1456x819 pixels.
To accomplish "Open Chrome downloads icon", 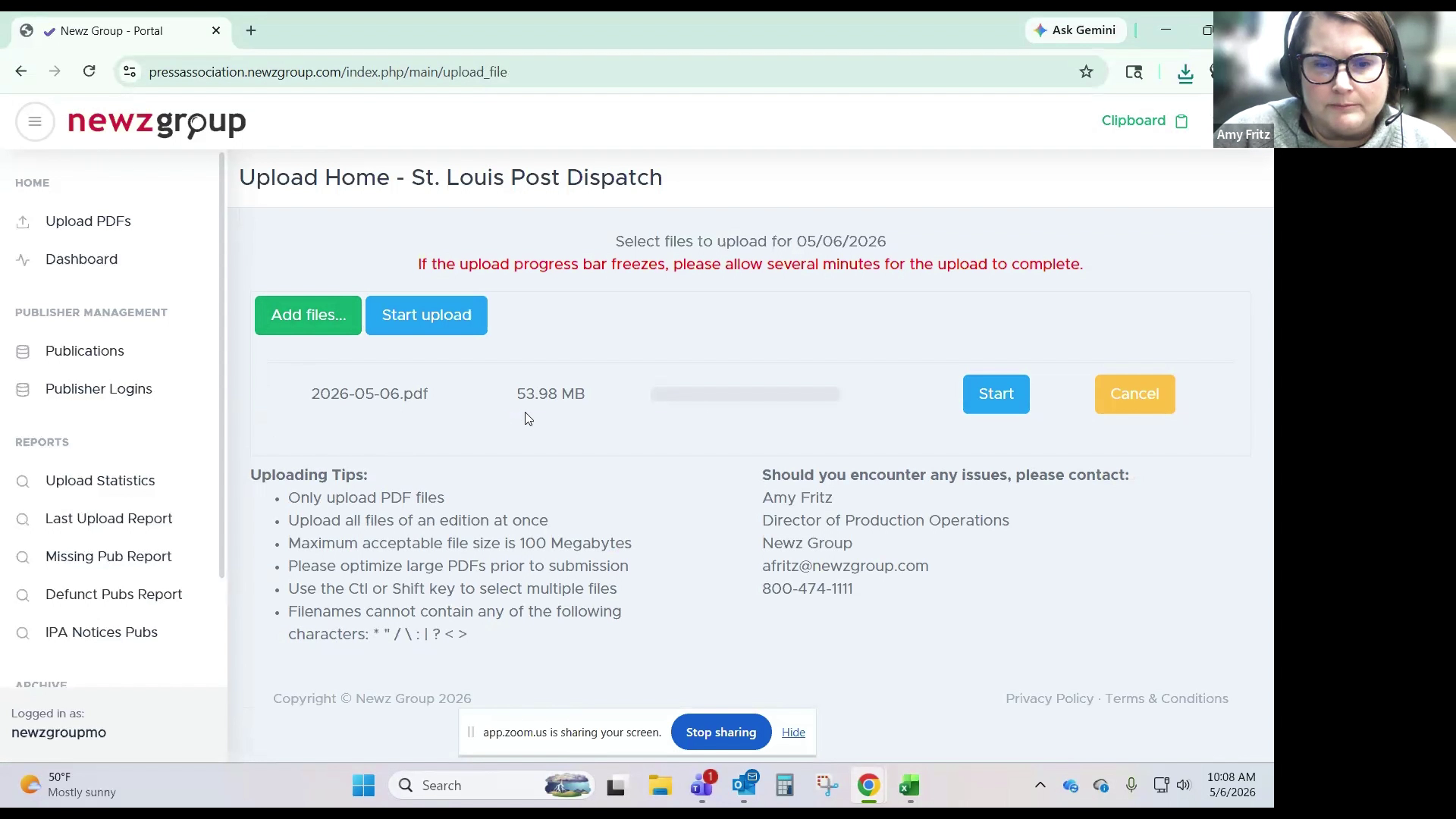I will pos(1185,72).
